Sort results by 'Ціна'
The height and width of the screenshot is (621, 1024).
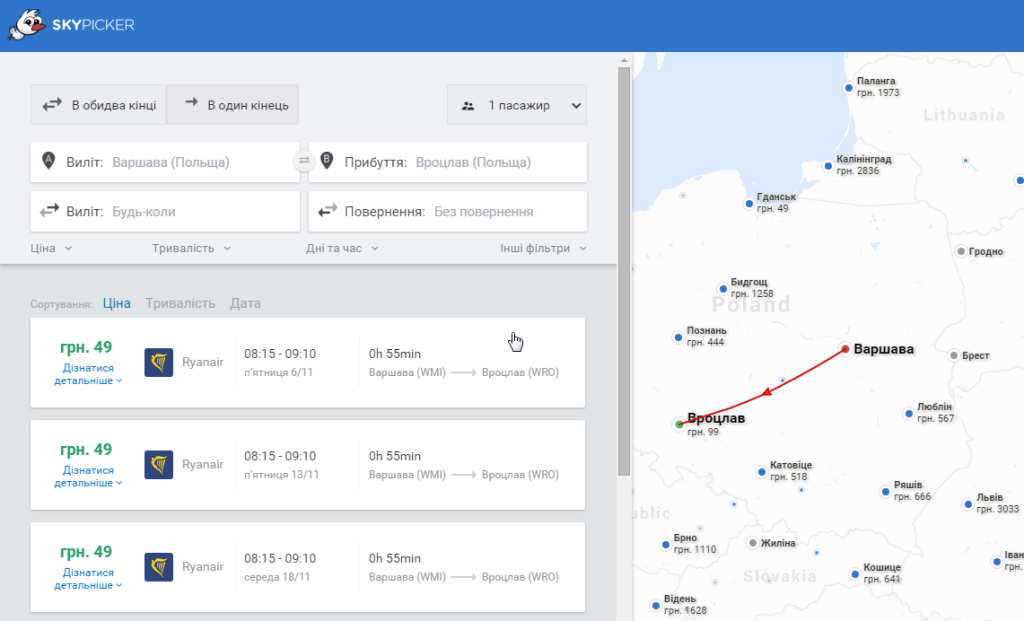coord(117,304)
